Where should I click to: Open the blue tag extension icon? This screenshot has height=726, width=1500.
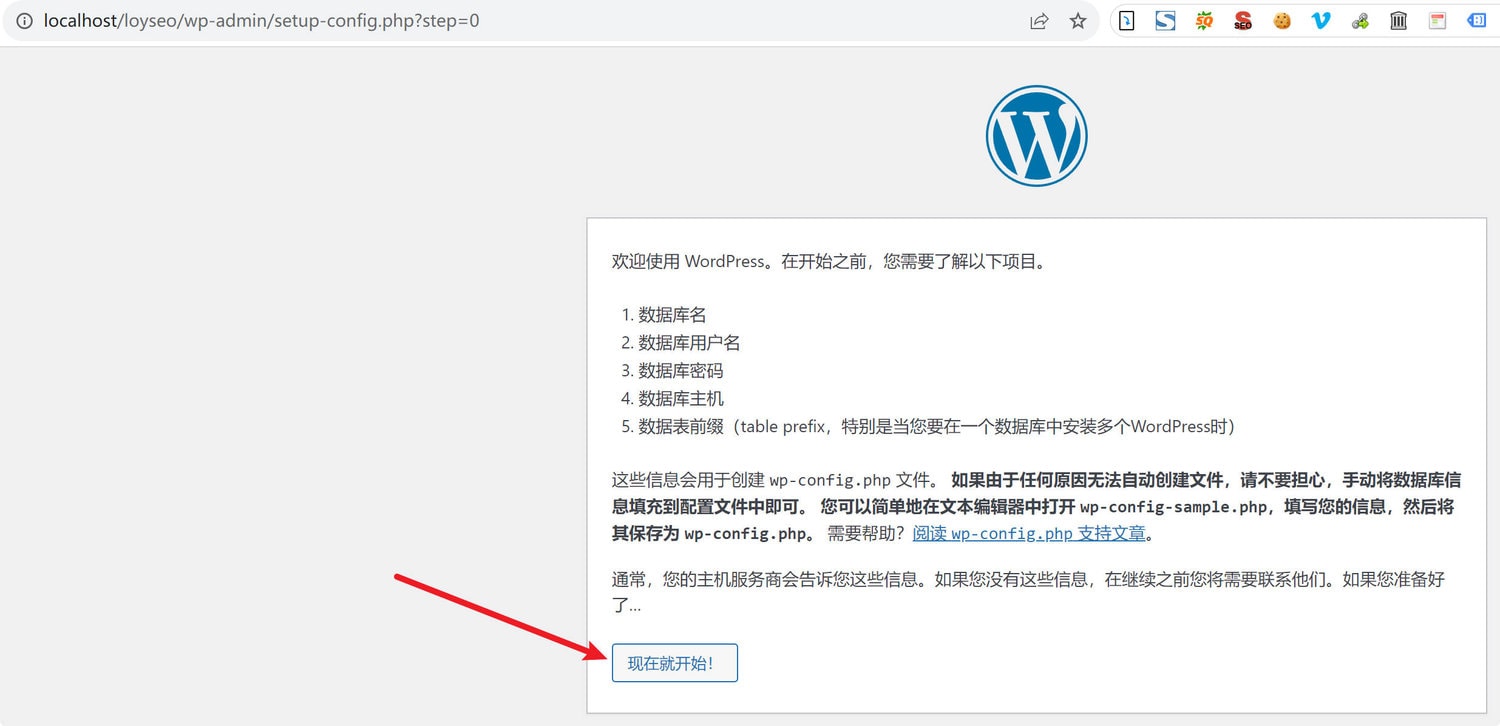(1476, 20)
